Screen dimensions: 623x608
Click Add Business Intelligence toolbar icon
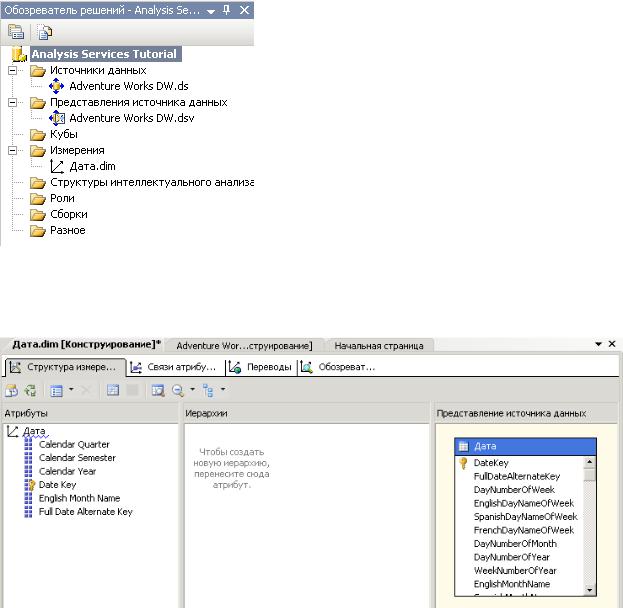[x=12, y=391]
